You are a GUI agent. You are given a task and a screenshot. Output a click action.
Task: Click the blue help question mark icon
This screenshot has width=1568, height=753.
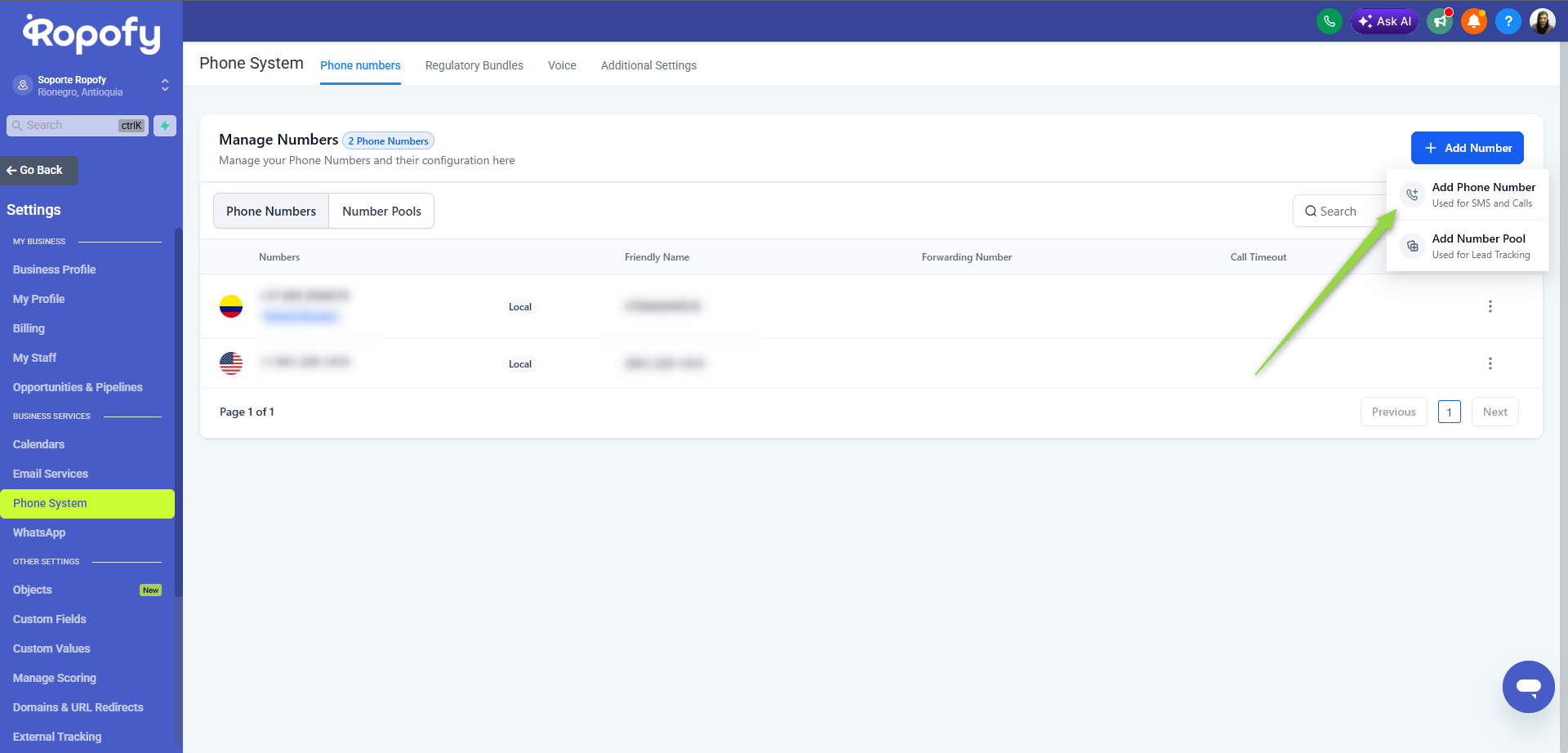pos(1508,21)
